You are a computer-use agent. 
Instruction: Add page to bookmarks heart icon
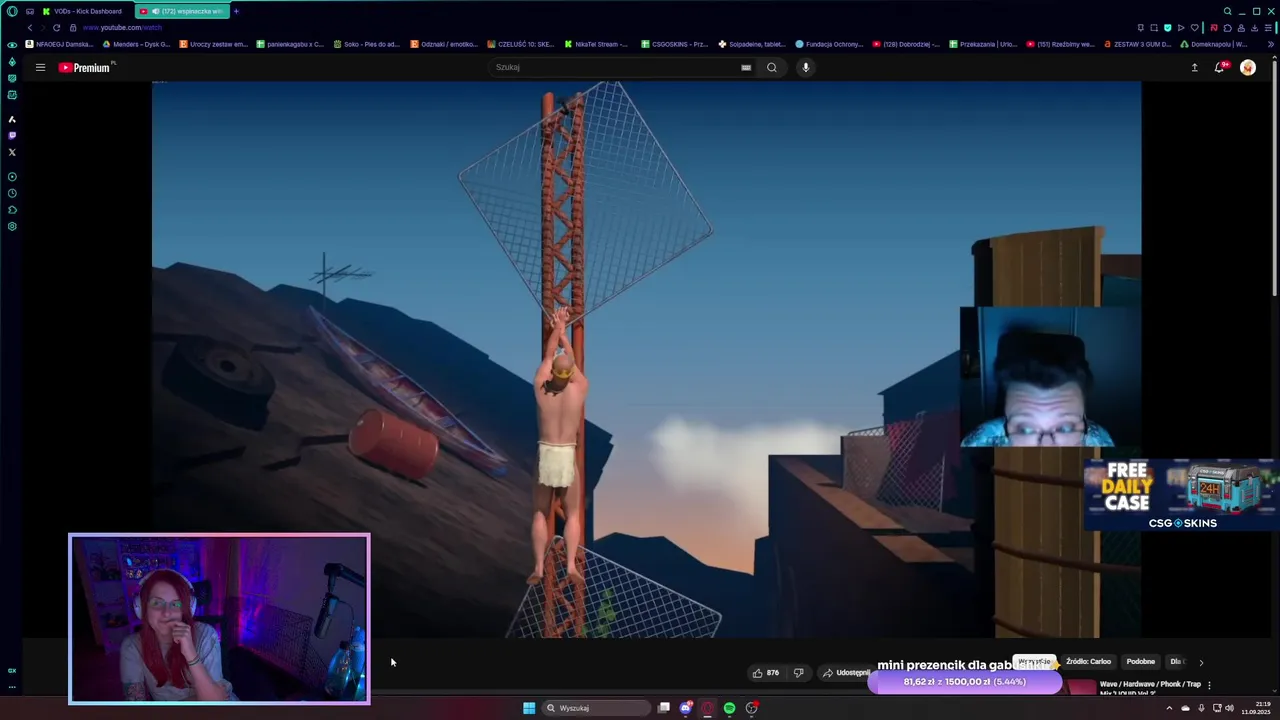(x=1194, y=28)
